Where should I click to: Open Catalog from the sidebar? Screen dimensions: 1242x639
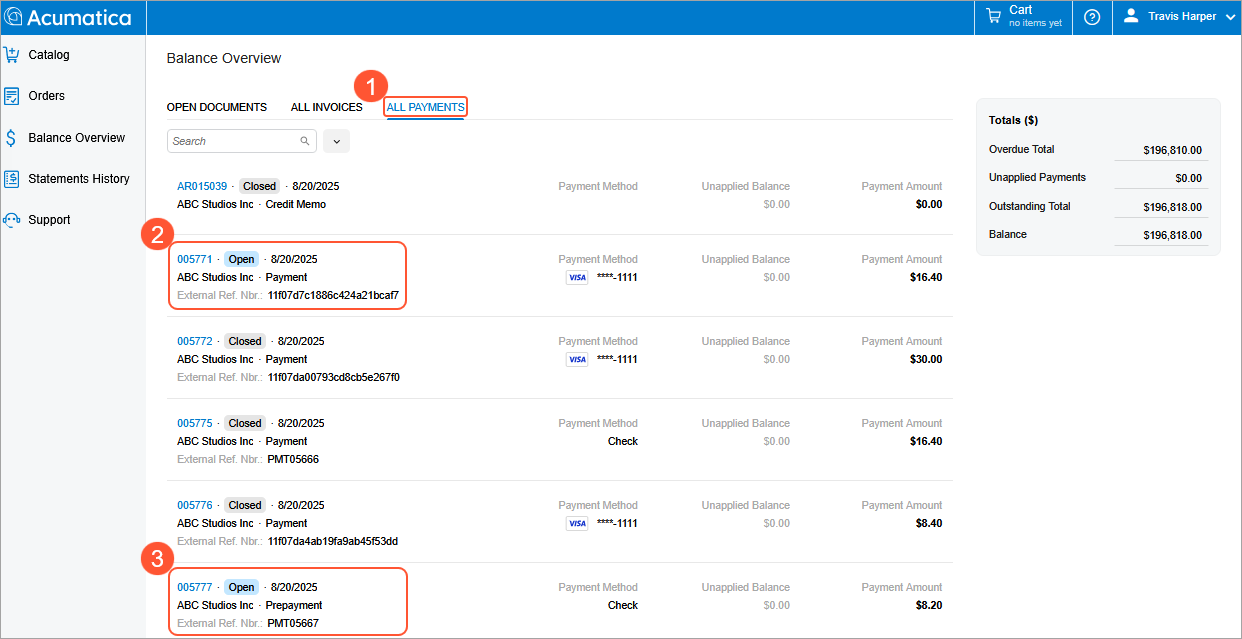pyautogui.click(x=48, y=55)
